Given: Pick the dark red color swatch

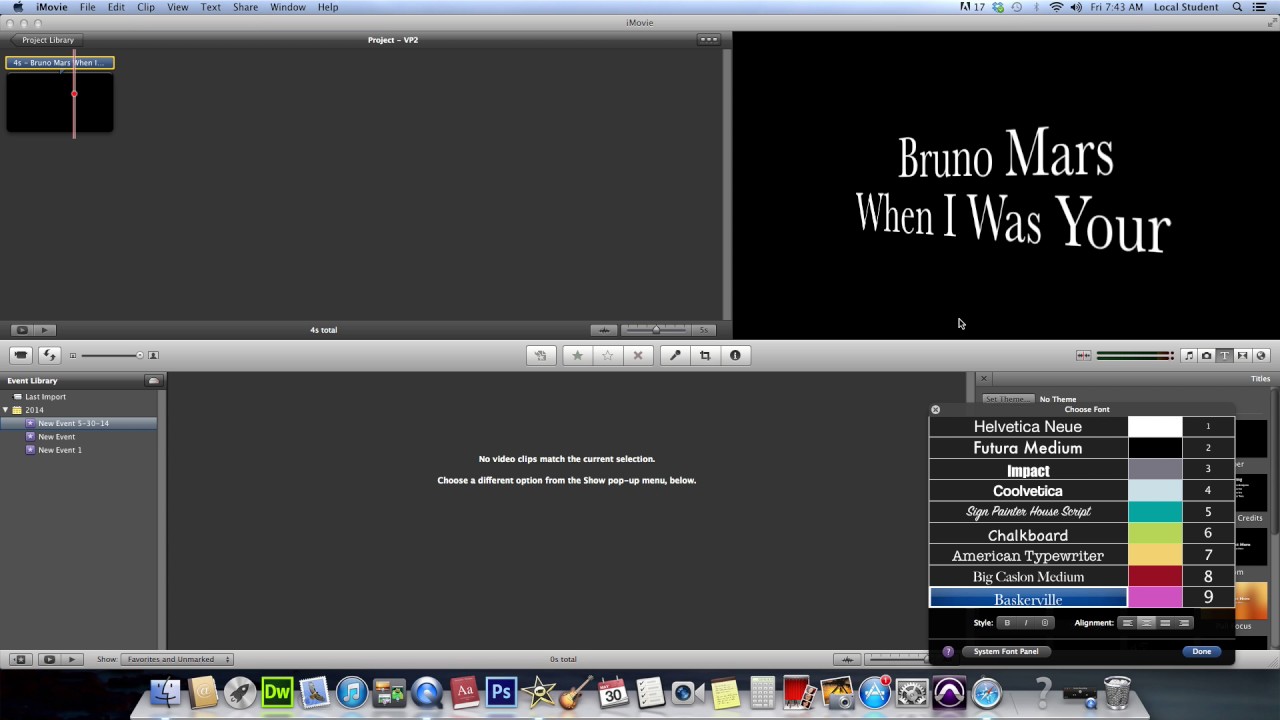Looking at the screenshot, I should [1155, 577].
